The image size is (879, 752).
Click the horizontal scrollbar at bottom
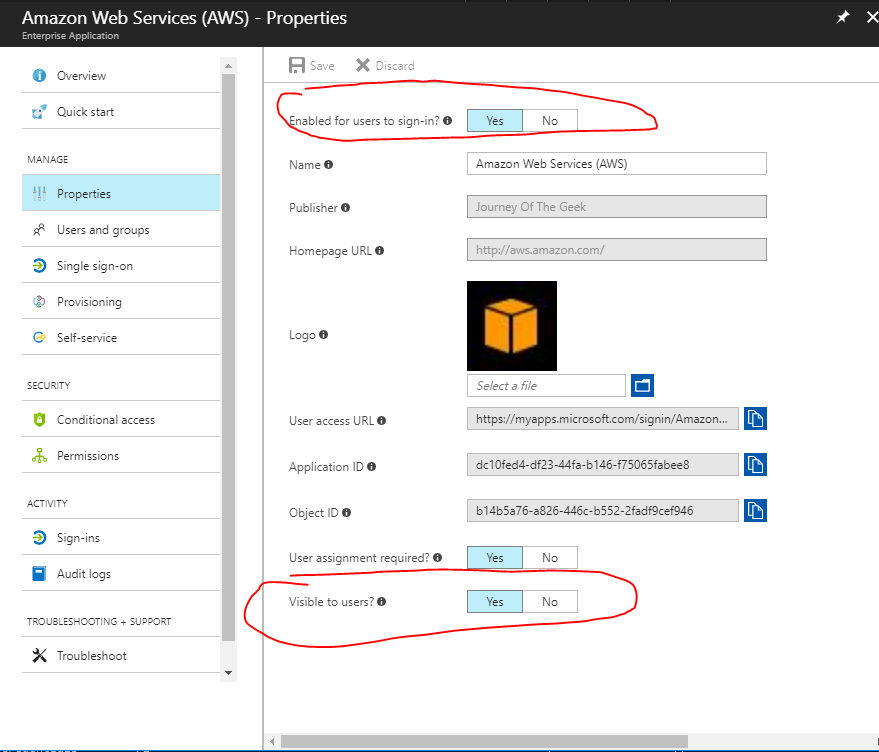coord(484,741)
